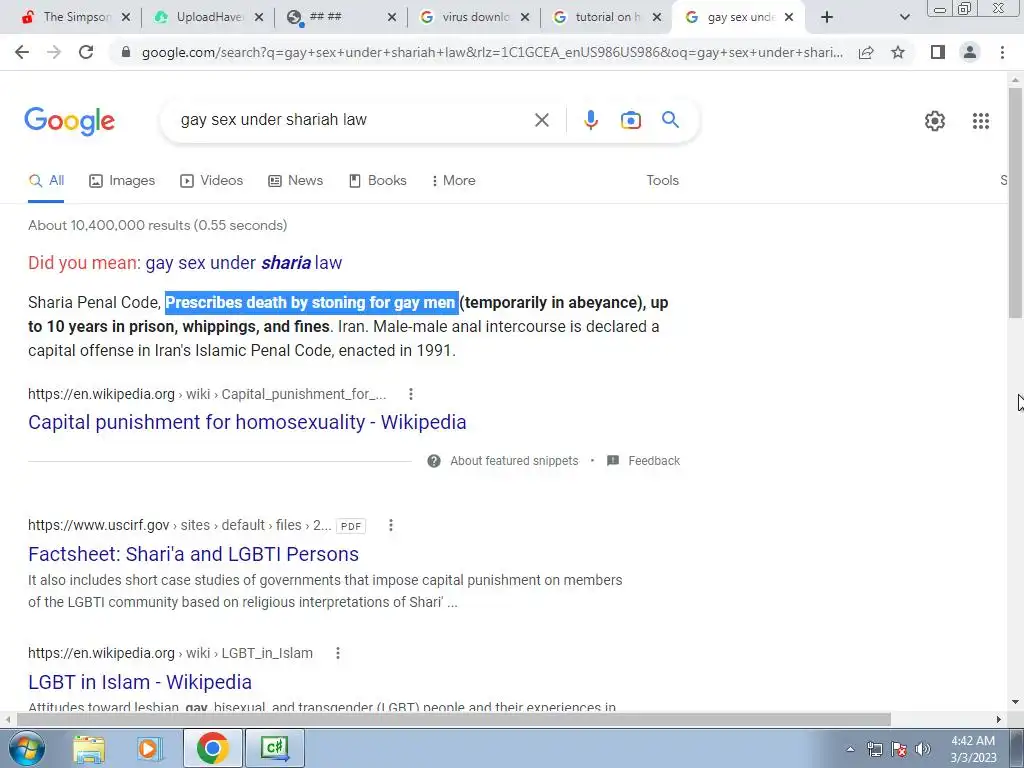Click the 'About 10,400,000 results' text
Image resolution: width=1024 pixels, height=768 pixels.
pyautogui.click(x=157, y=226)
